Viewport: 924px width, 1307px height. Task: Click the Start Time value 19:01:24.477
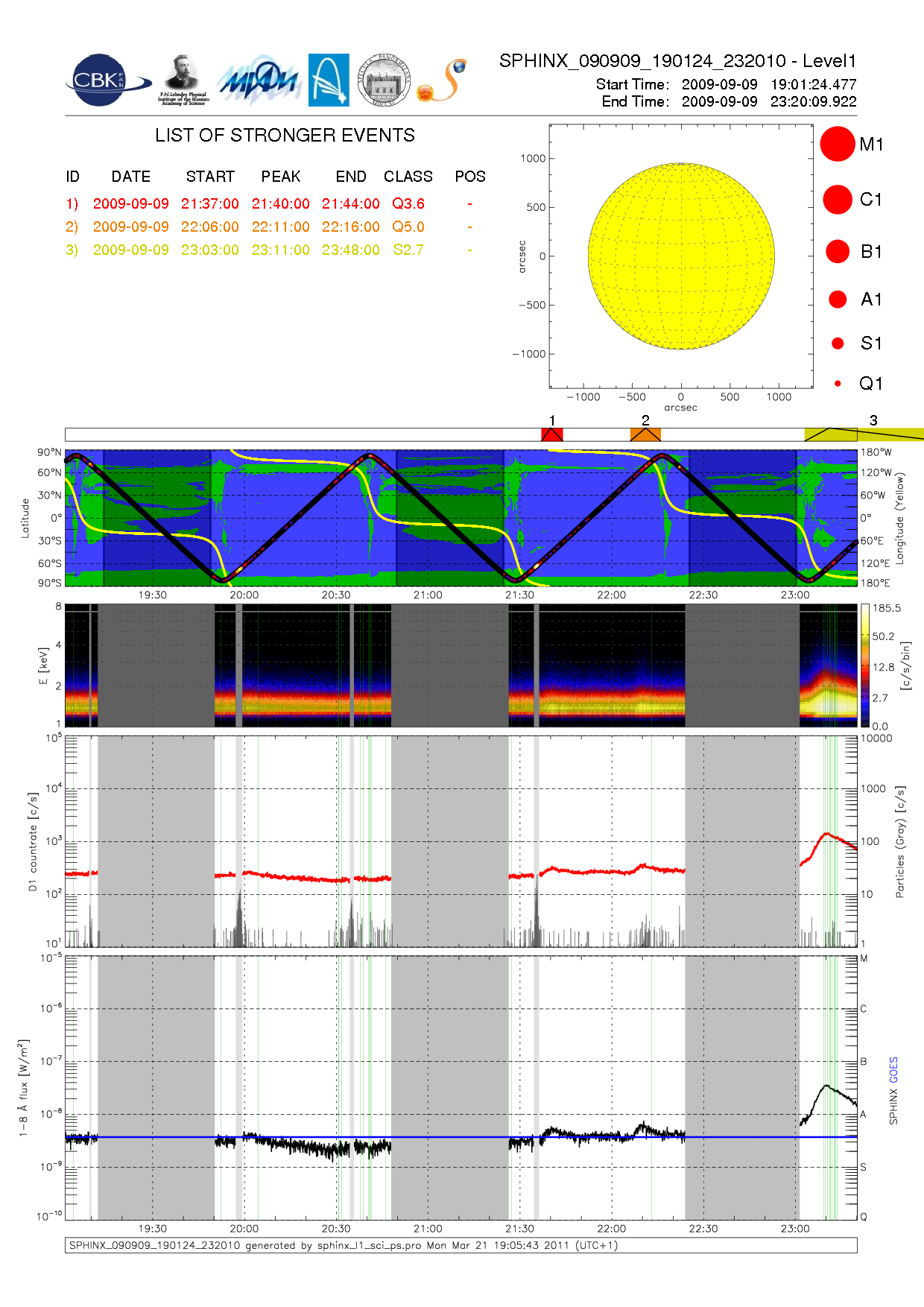[x=814, y=85]
